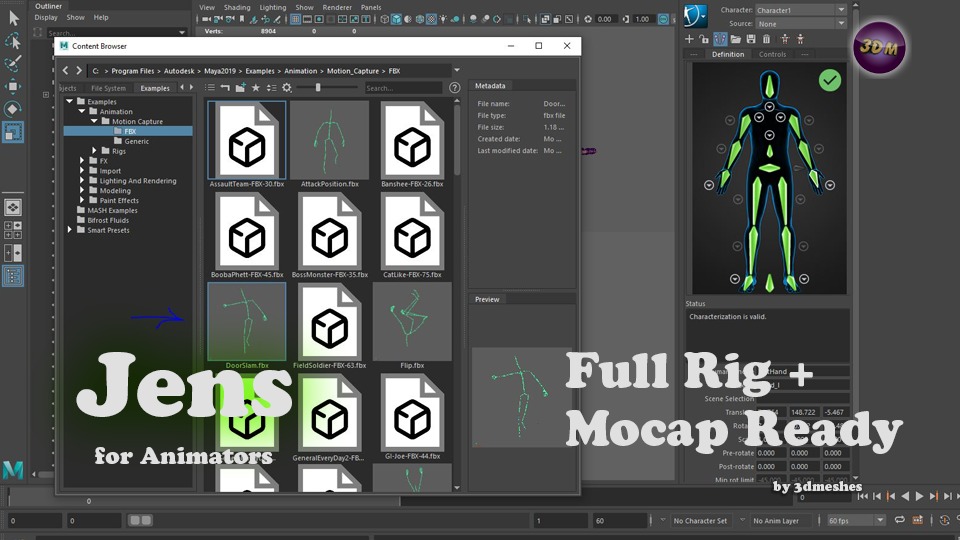Image resolution: width=960 pixels, height=540 pixels.
Task: Click the Content Browser file list scrollbar
Action: pyautogui.click(x=457, y=139)
